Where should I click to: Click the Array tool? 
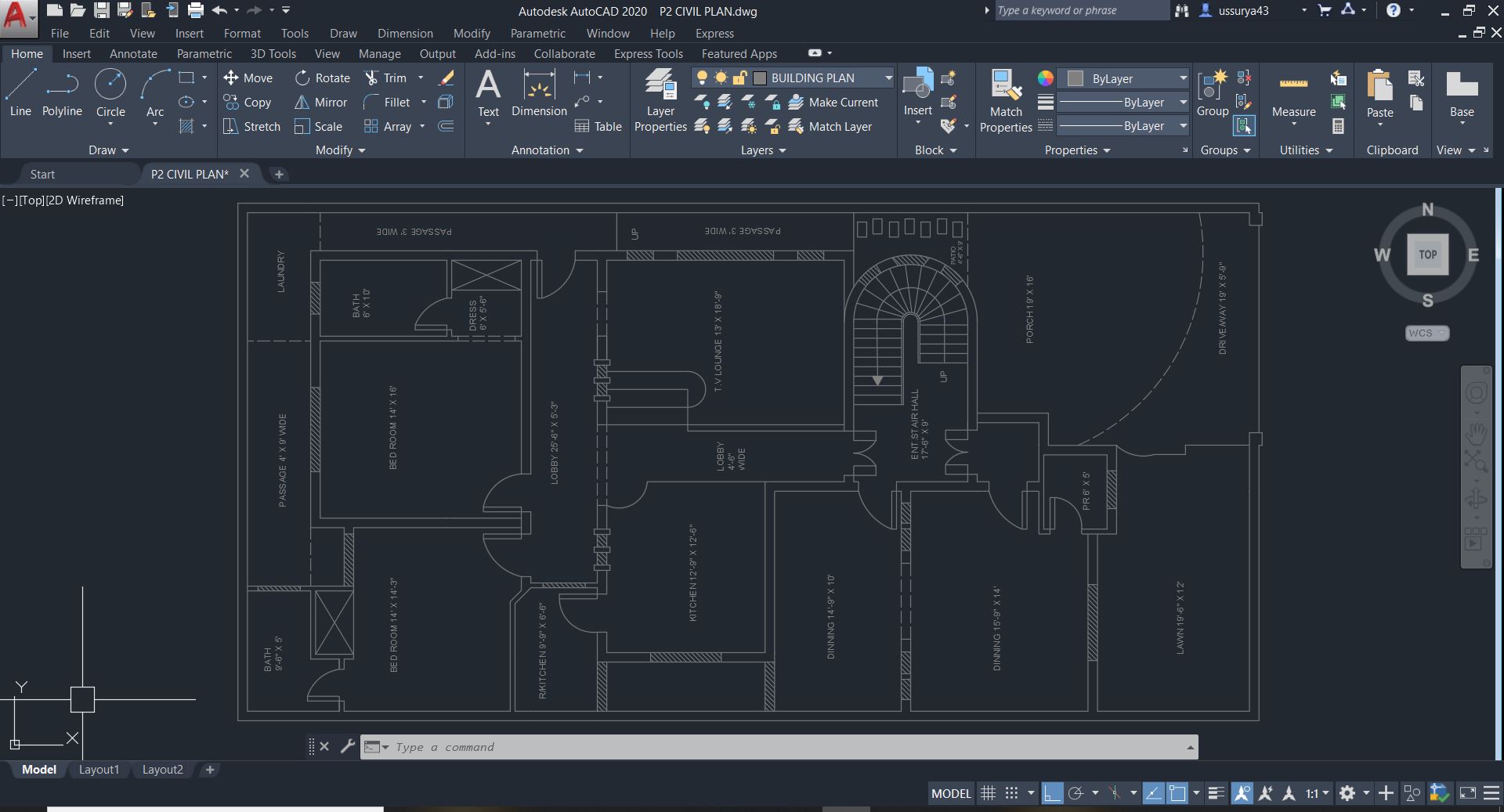click(x=388, y=126)
